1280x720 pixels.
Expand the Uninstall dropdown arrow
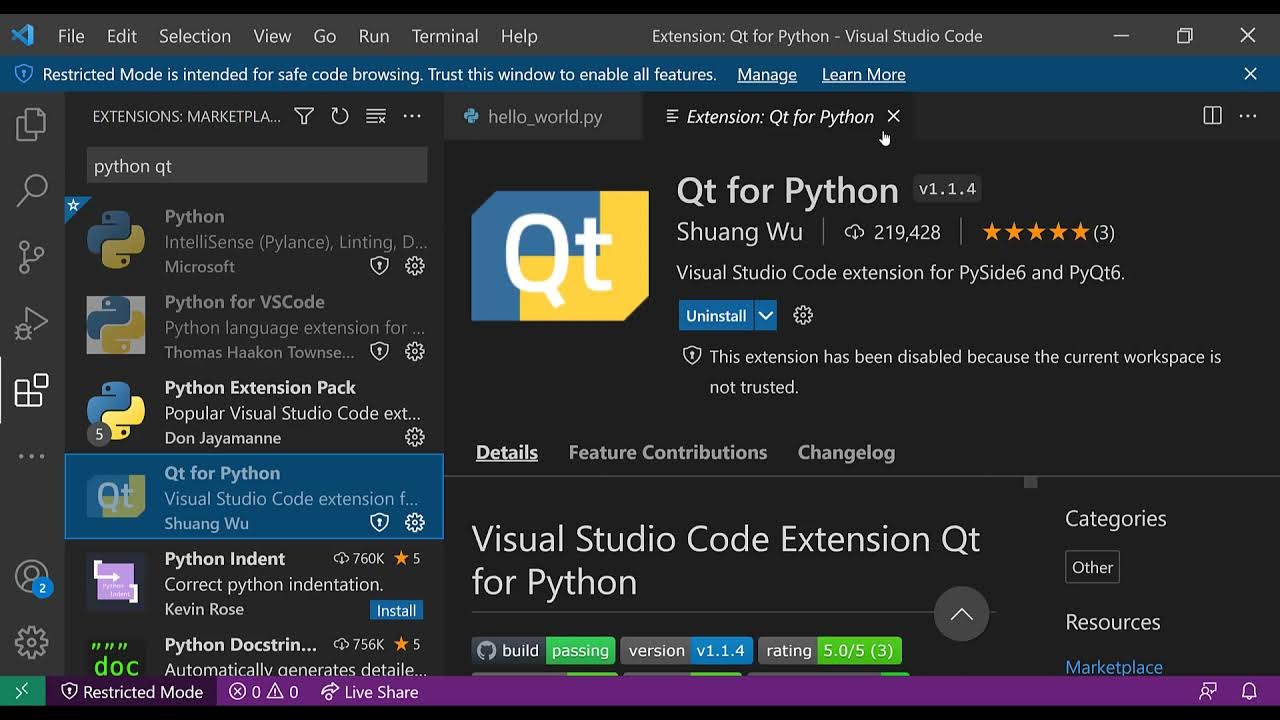pos(765,315)
